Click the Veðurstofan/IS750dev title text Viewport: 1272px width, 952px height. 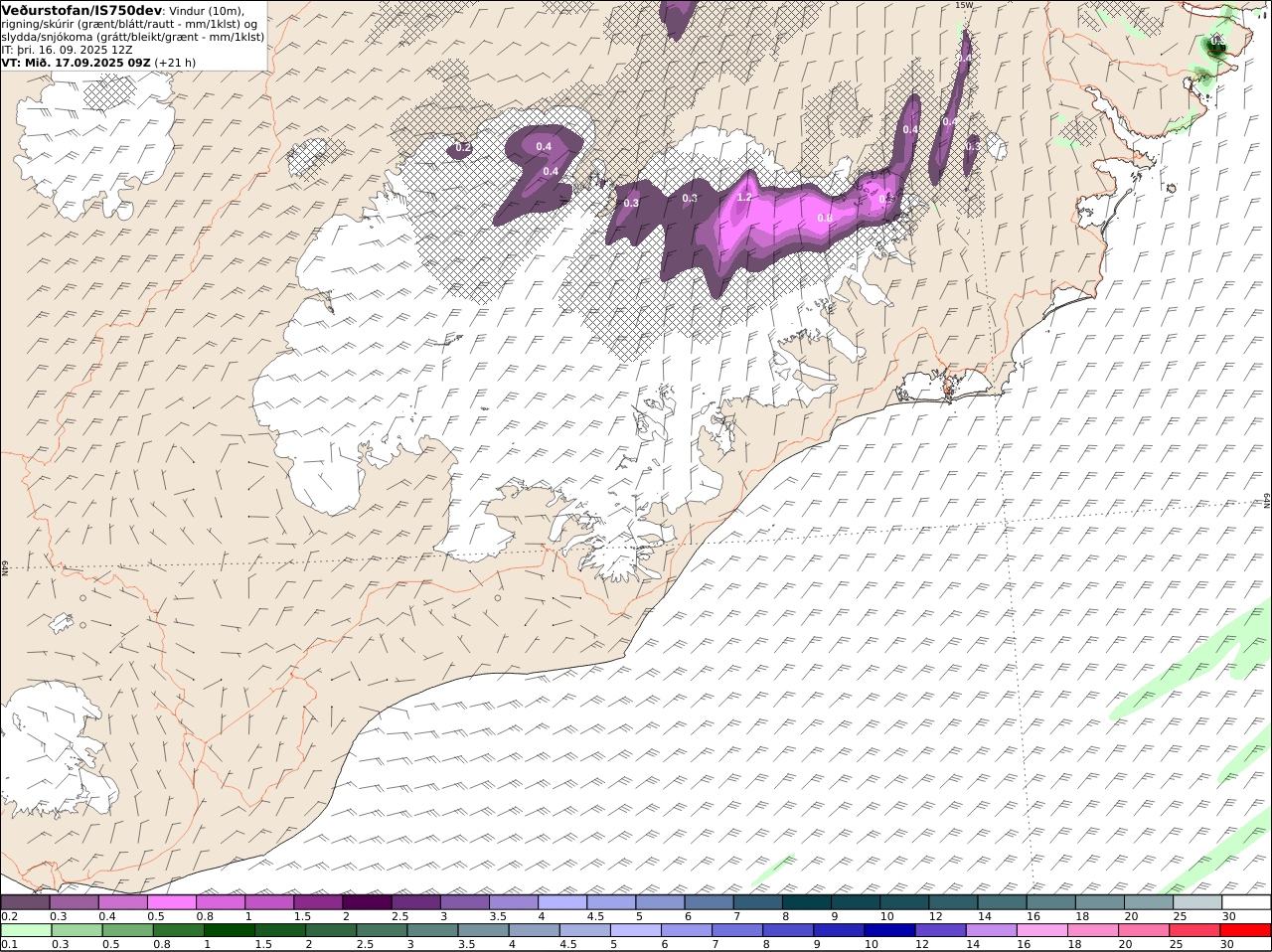pos(81,10)
